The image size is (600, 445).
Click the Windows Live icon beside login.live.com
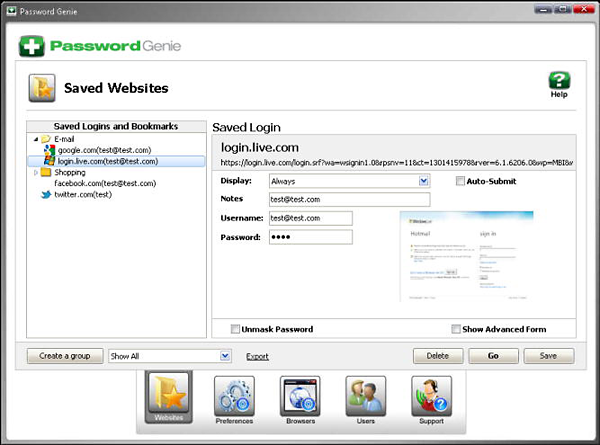pos(49,161)
